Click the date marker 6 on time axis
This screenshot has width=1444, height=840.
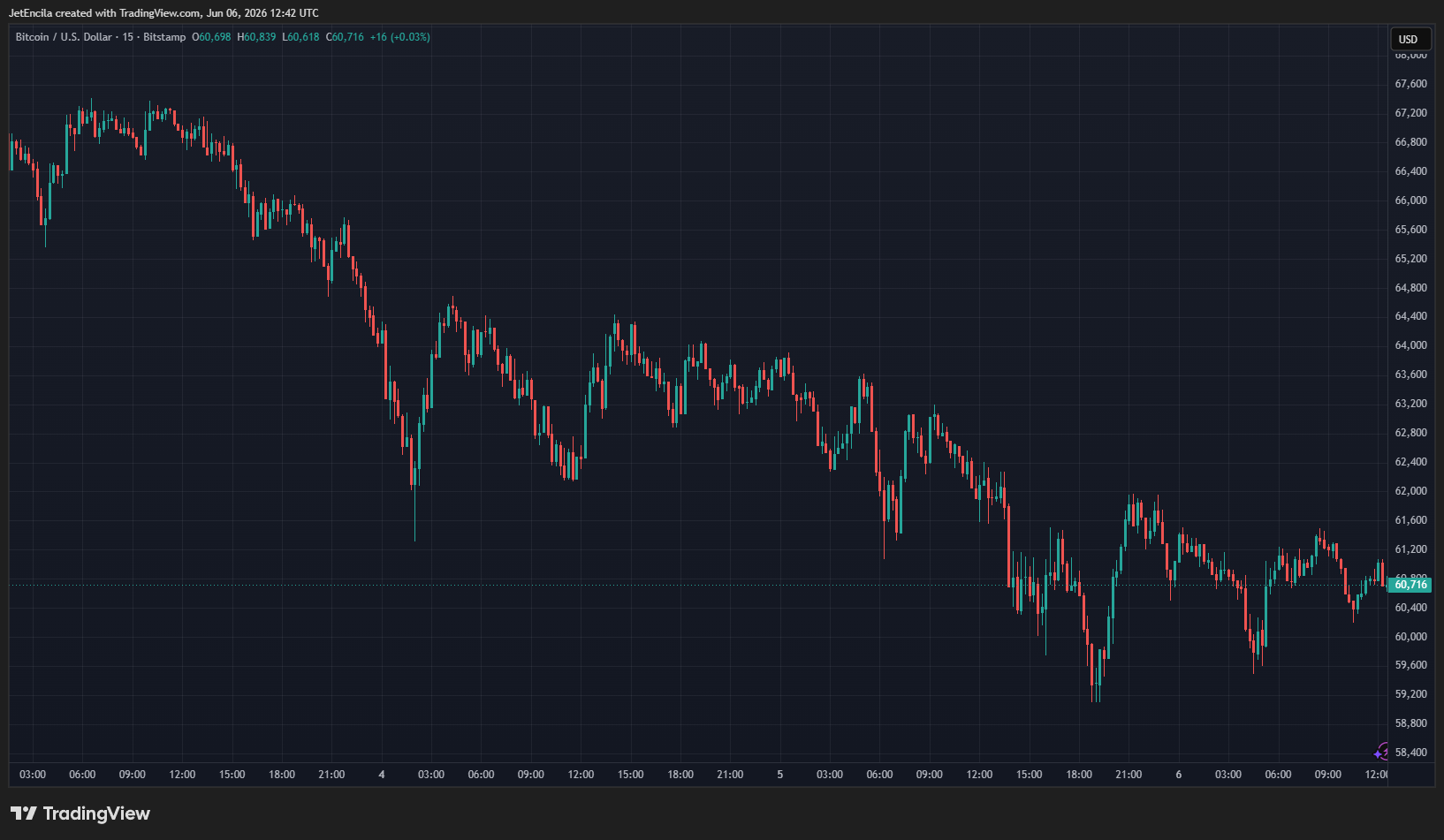[x=1178, y=775]
